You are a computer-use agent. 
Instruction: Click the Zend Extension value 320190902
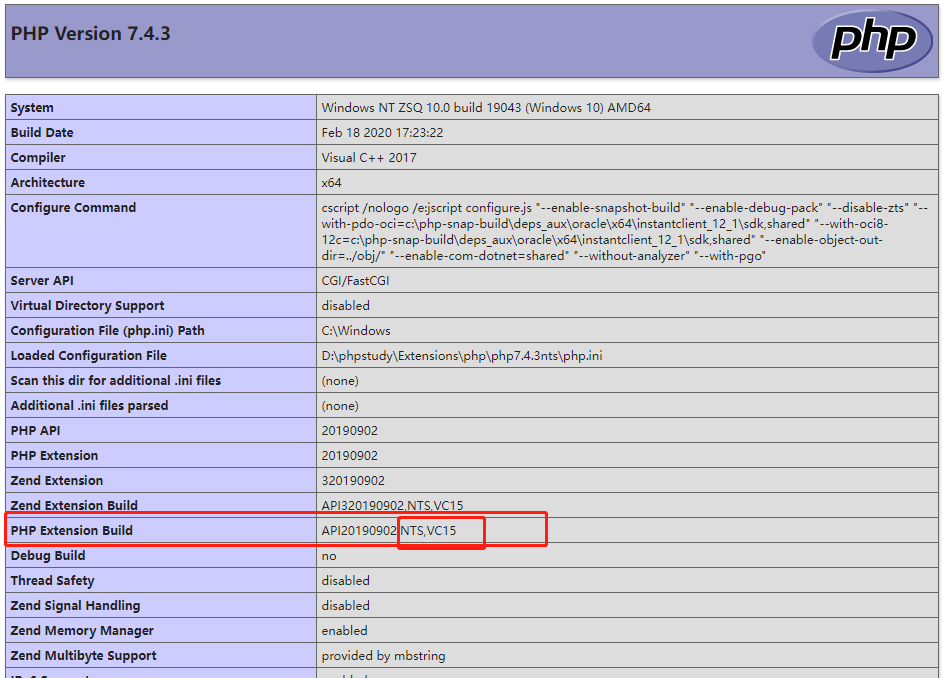point(352,481)
